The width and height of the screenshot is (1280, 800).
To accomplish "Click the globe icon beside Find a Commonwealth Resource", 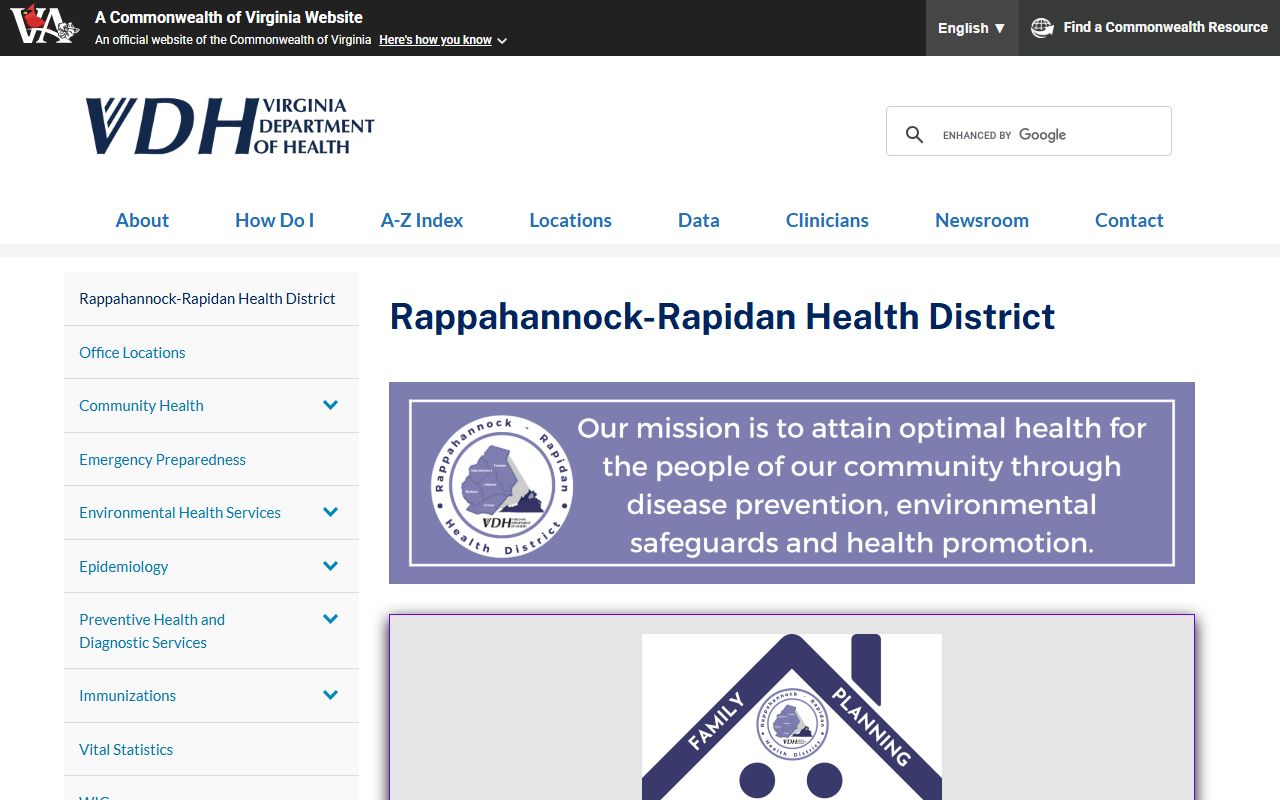I will 1042,28.
